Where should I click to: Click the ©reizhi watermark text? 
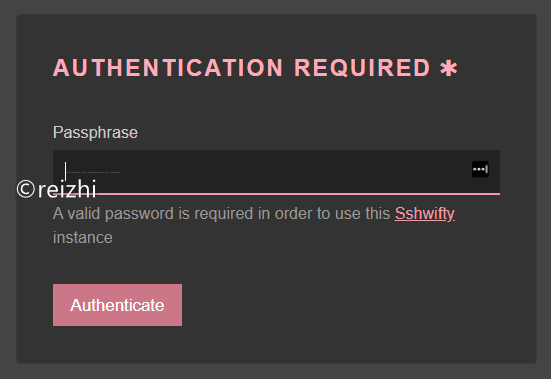56,189
